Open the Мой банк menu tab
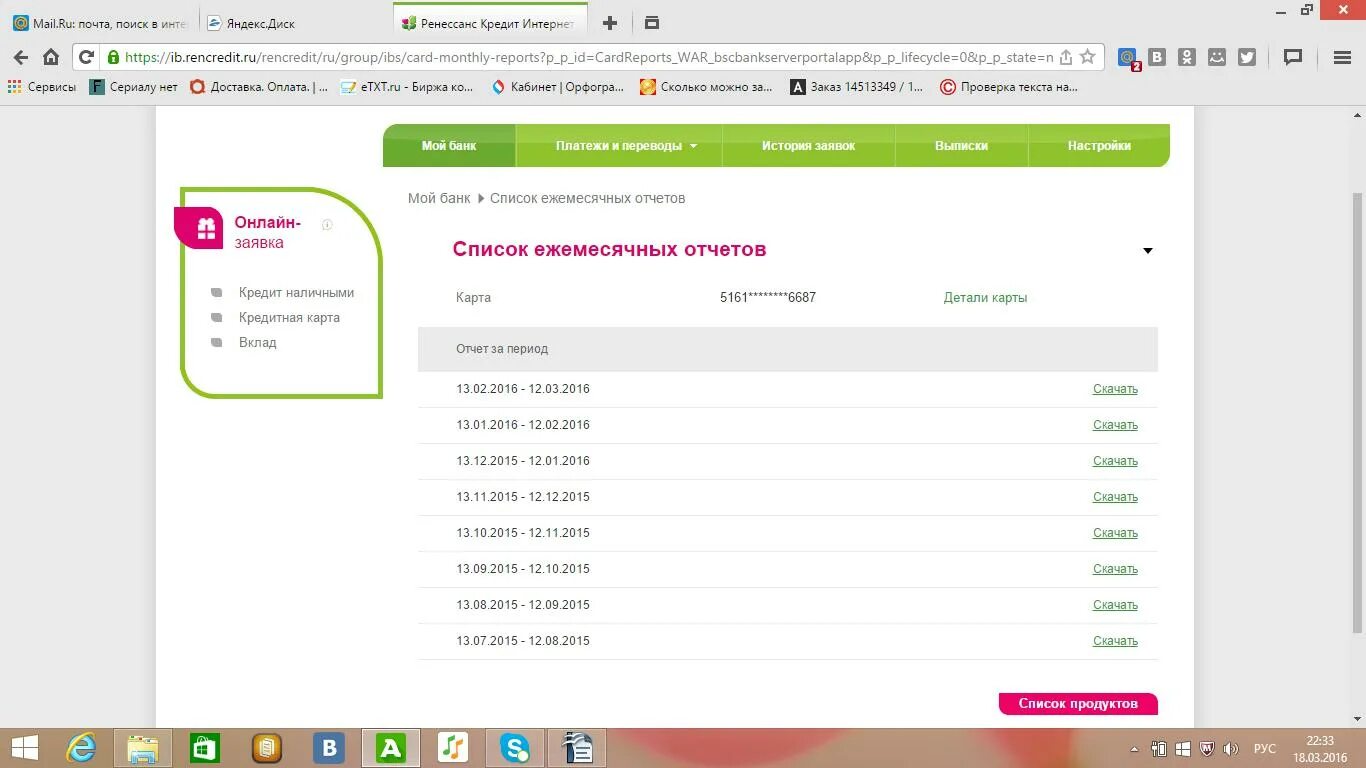Screen dimensions: 1366x768 449,146
